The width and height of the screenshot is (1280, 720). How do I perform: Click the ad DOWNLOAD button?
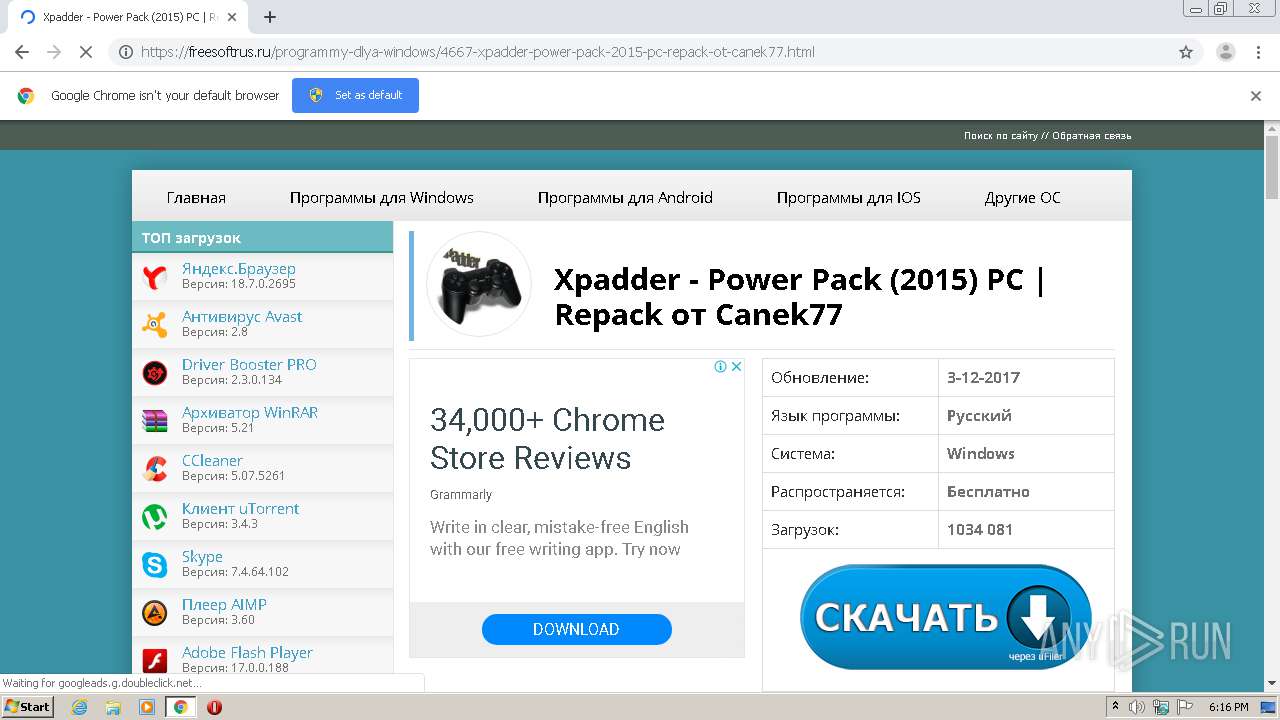(576, 629)
